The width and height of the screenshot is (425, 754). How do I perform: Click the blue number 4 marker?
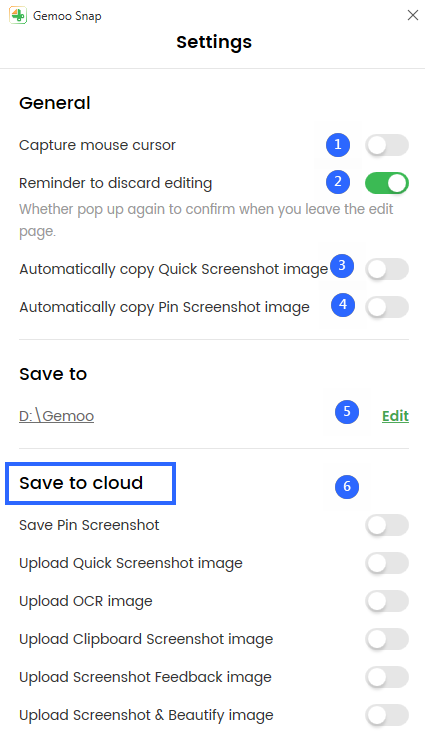pos(343,305)
